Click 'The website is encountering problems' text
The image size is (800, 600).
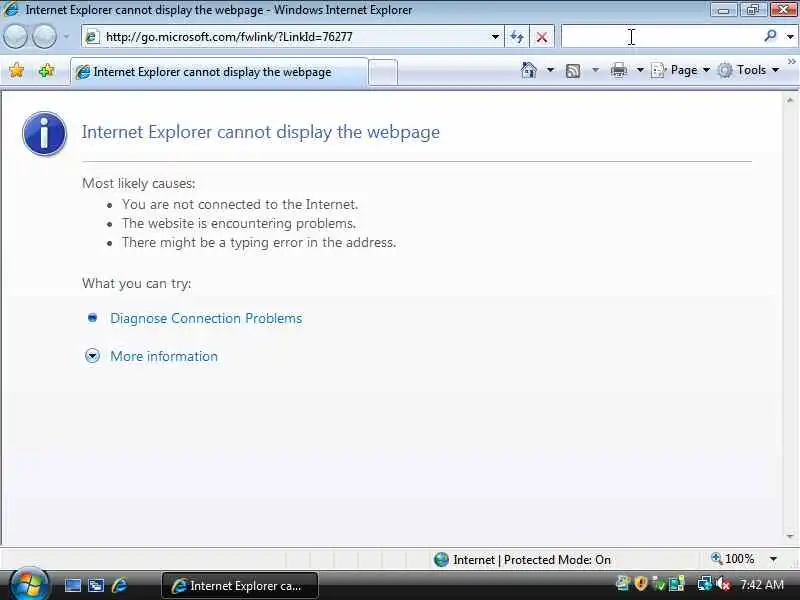pyautogui.click(x=239, y=223)
